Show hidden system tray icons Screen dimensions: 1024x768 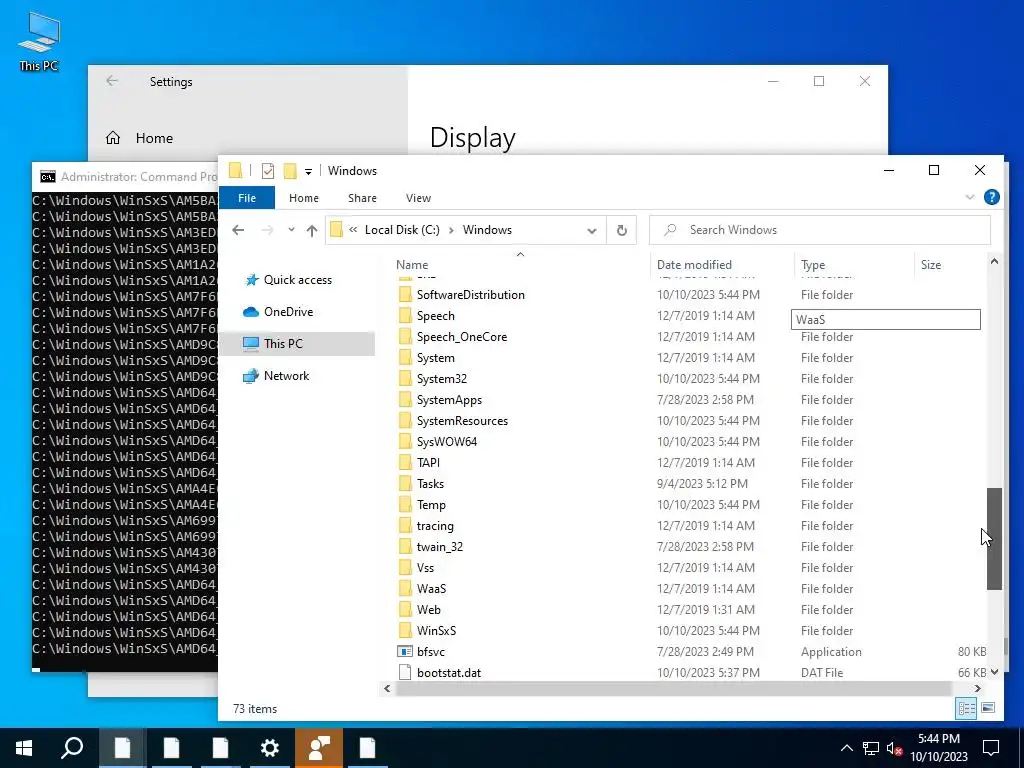pyautogui.click(x=846, y=748)
